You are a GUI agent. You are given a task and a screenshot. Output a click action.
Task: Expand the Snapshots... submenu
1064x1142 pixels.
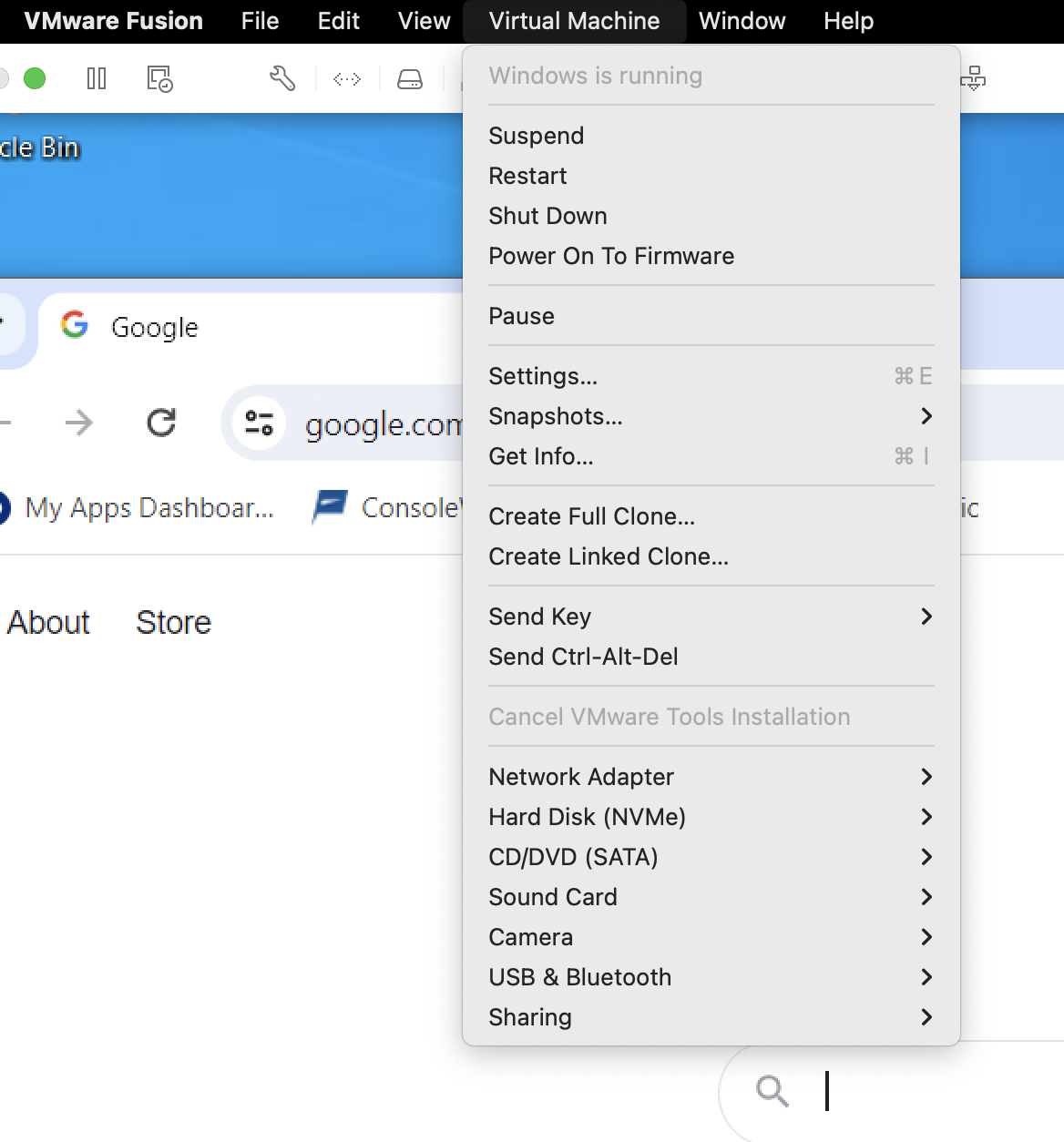[711, 416]
